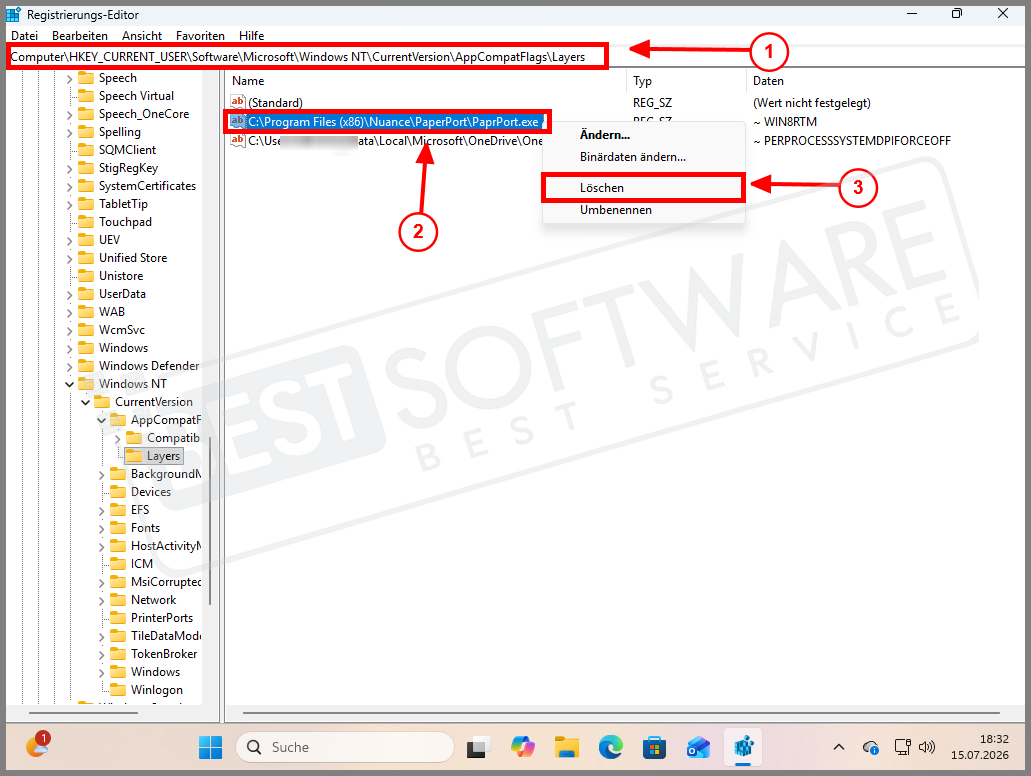
Task: Open Copilot from the taskbar
Action: click(x=523, y=748)
